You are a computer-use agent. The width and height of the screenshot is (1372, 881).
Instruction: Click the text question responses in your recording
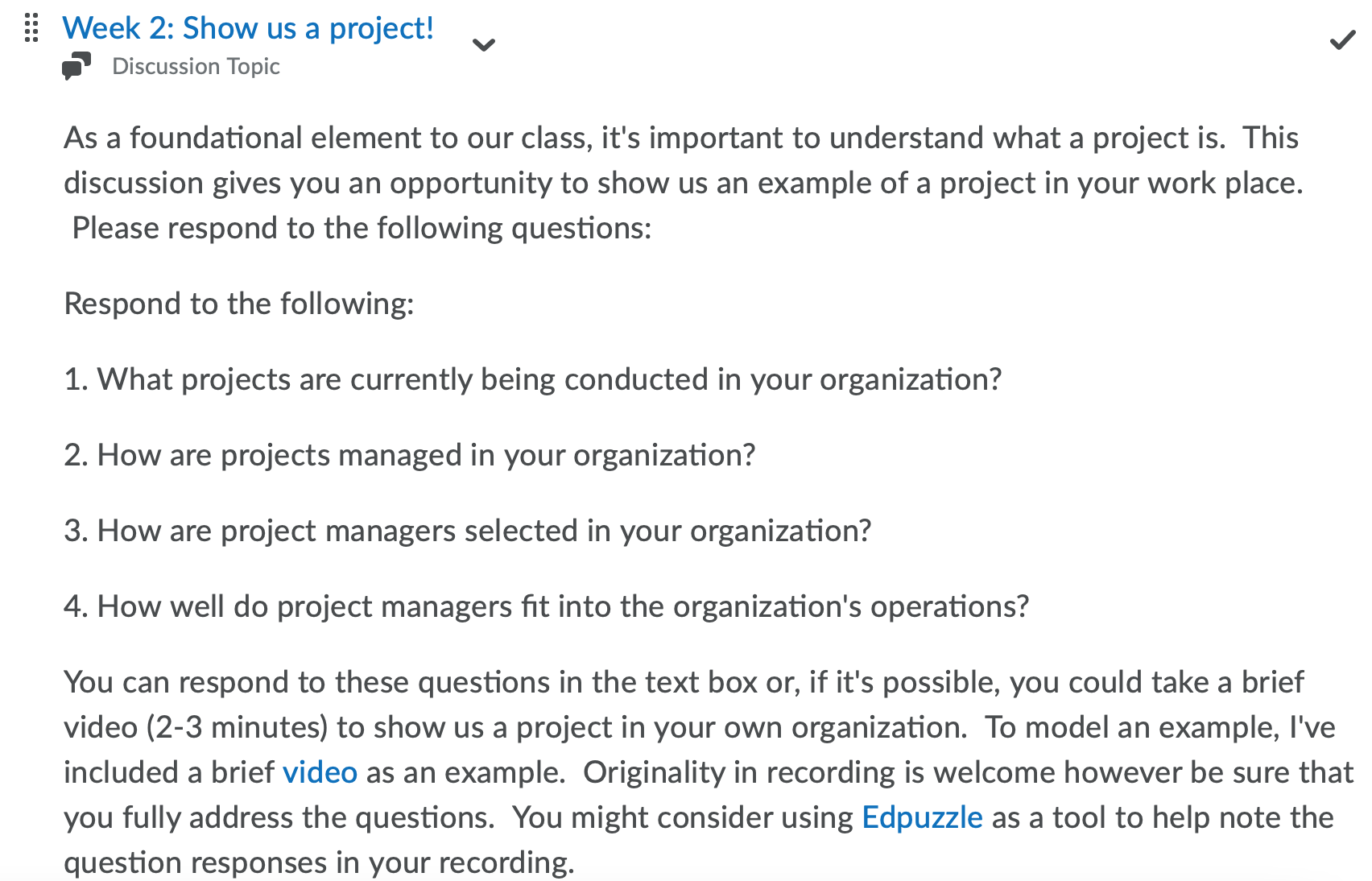[x=320, y=862]
